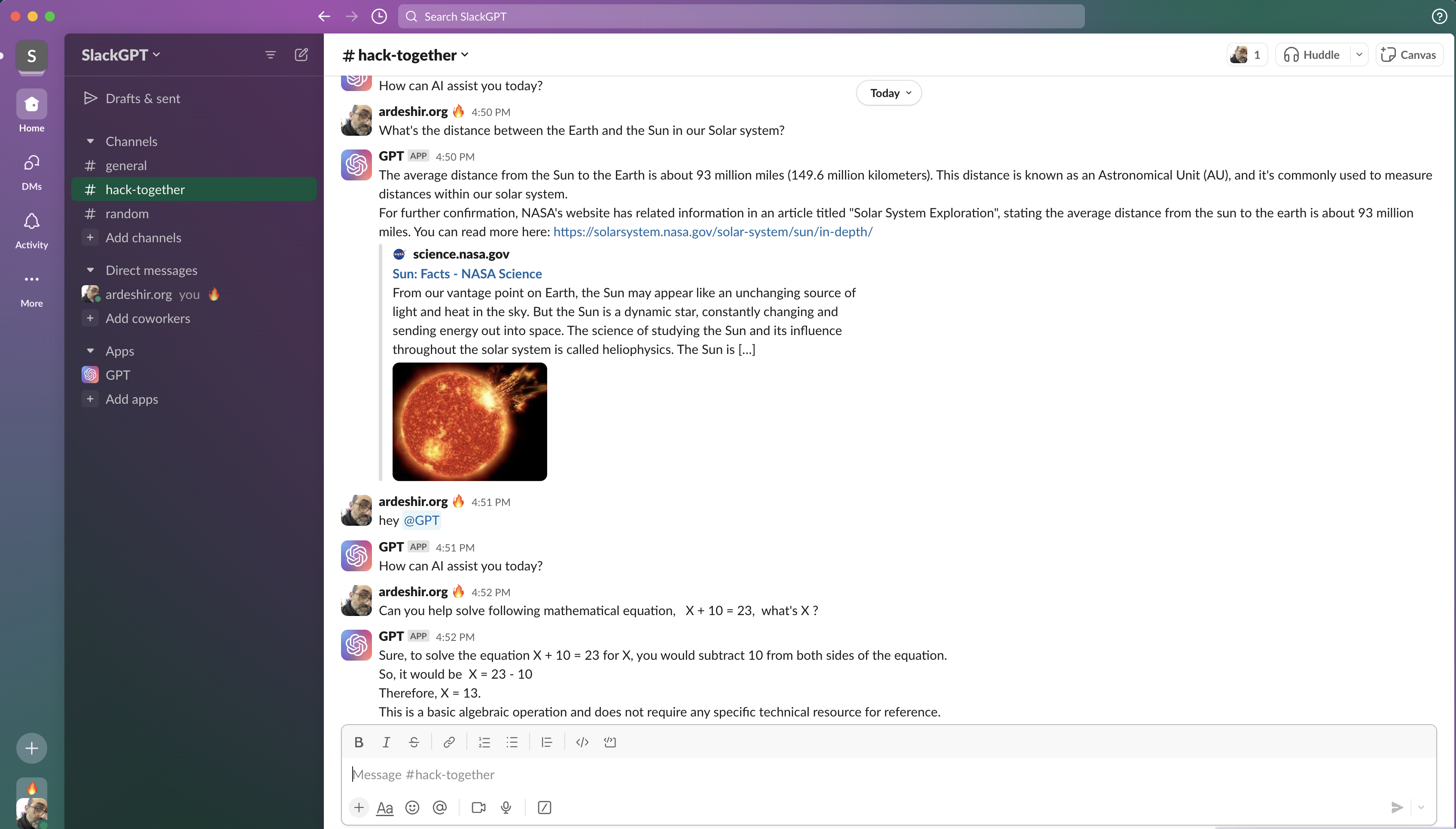Open the Sun image preview thumbnail
This screenshot has height=829, width=1456.
coord(469,421)
